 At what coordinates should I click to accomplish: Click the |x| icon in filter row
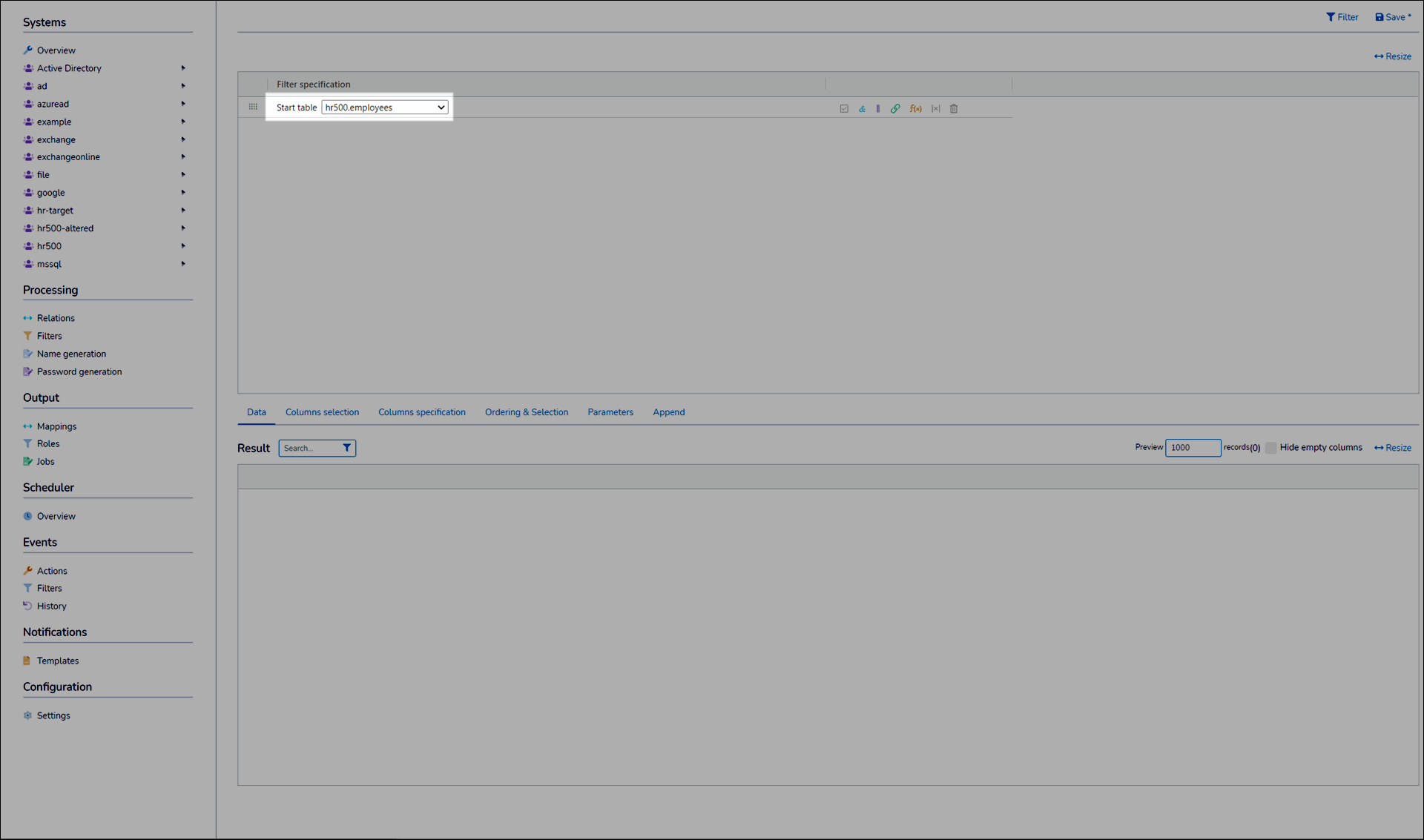(936, 109)
